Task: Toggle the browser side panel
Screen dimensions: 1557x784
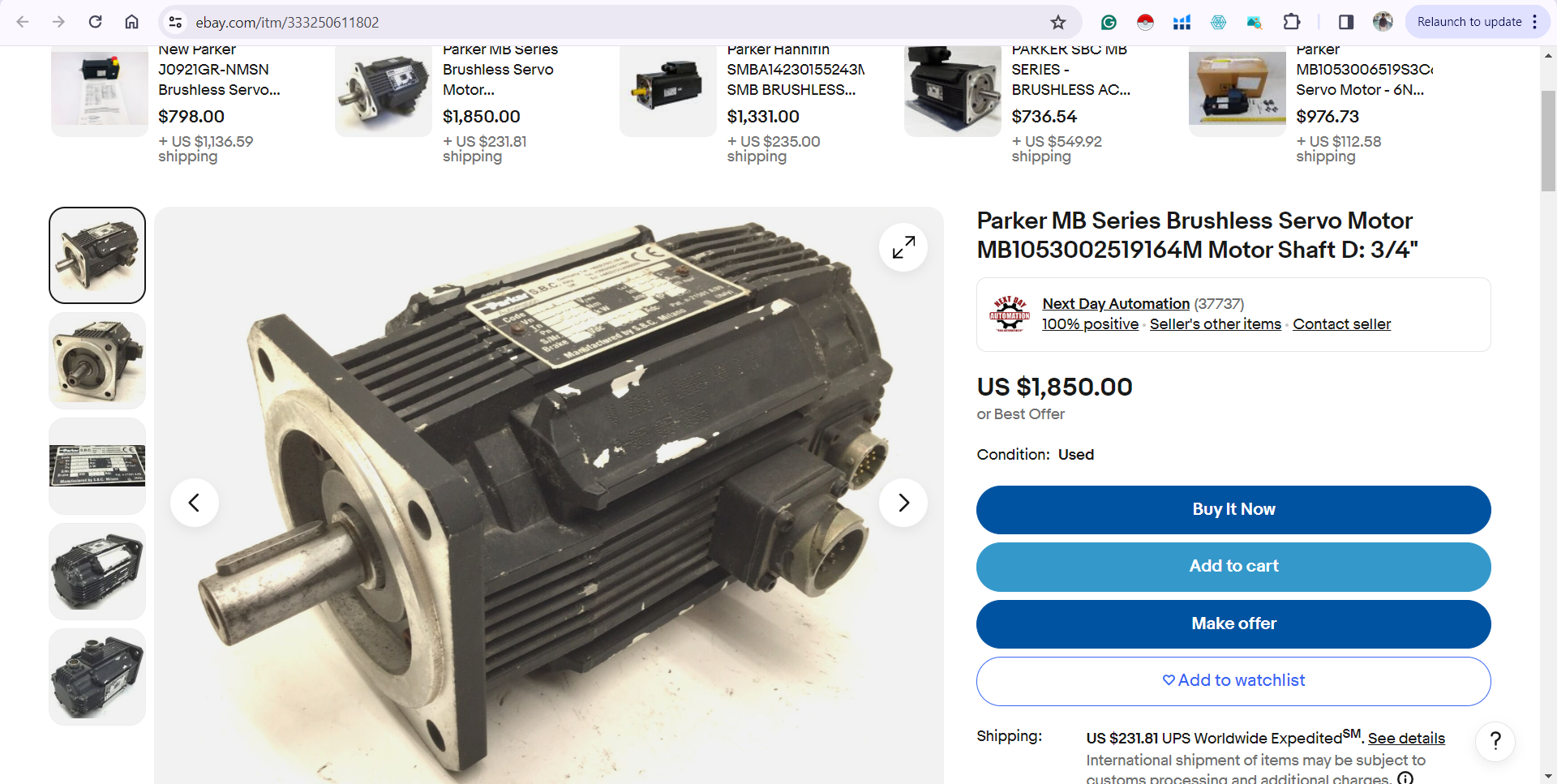Action: tap(1346, 22)
